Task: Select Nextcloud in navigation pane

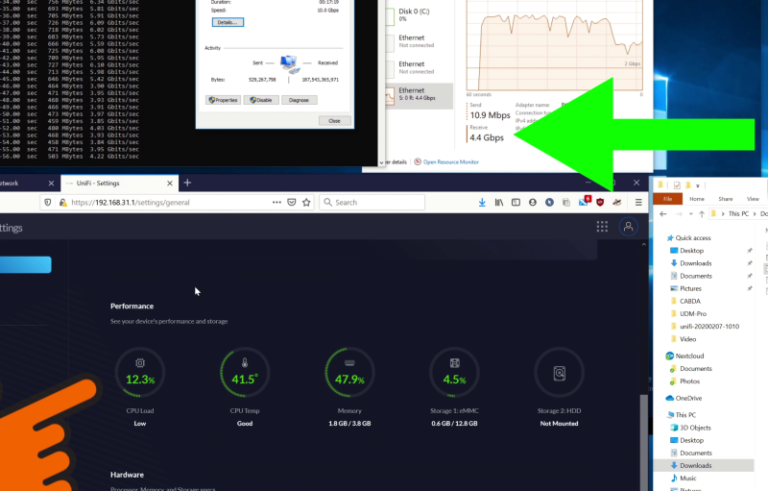Action: coord(689,356)
